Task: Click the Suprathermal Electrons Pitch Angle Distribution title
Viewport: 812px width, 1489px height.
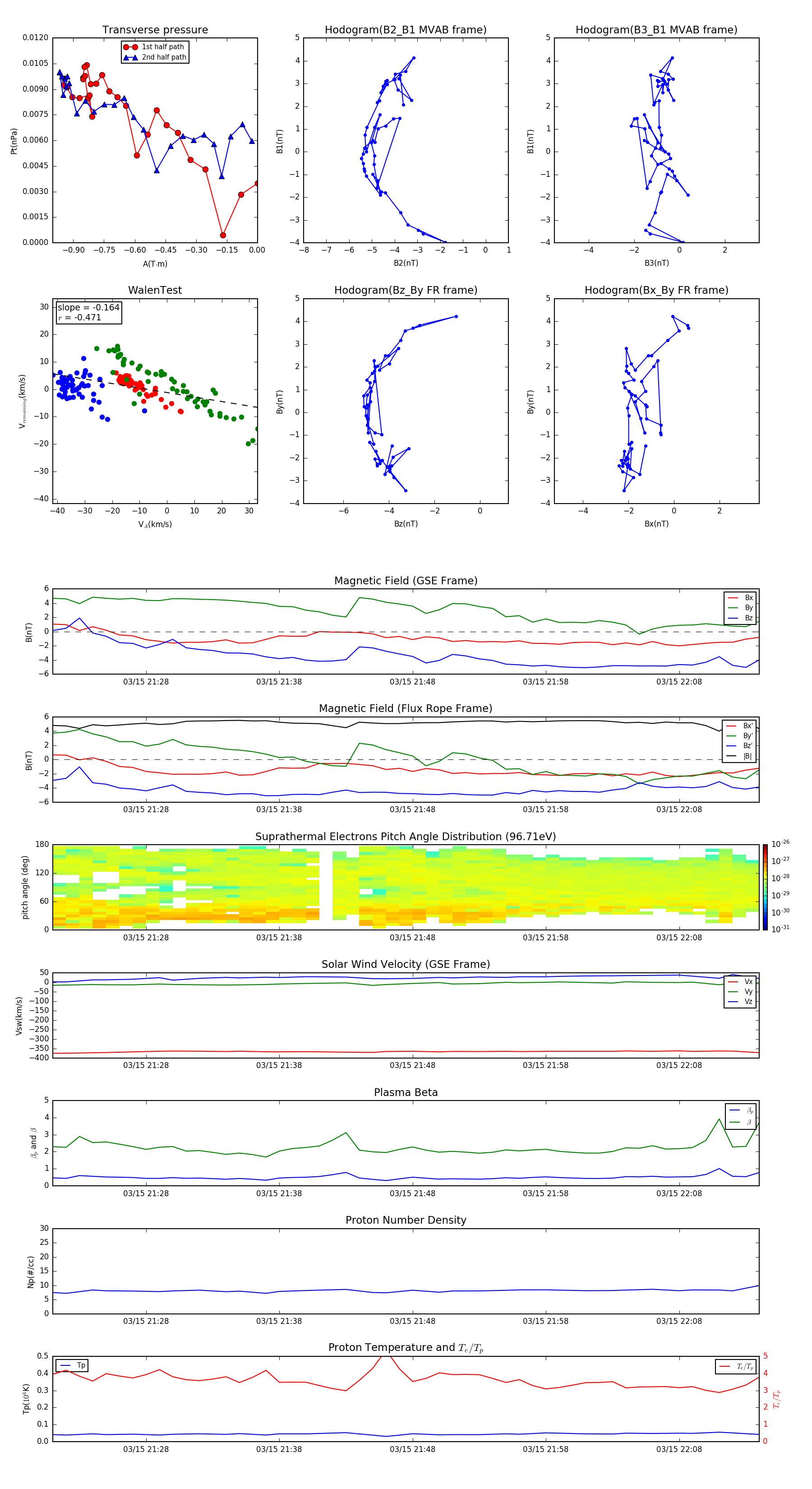Action: (x=406, y=837)
